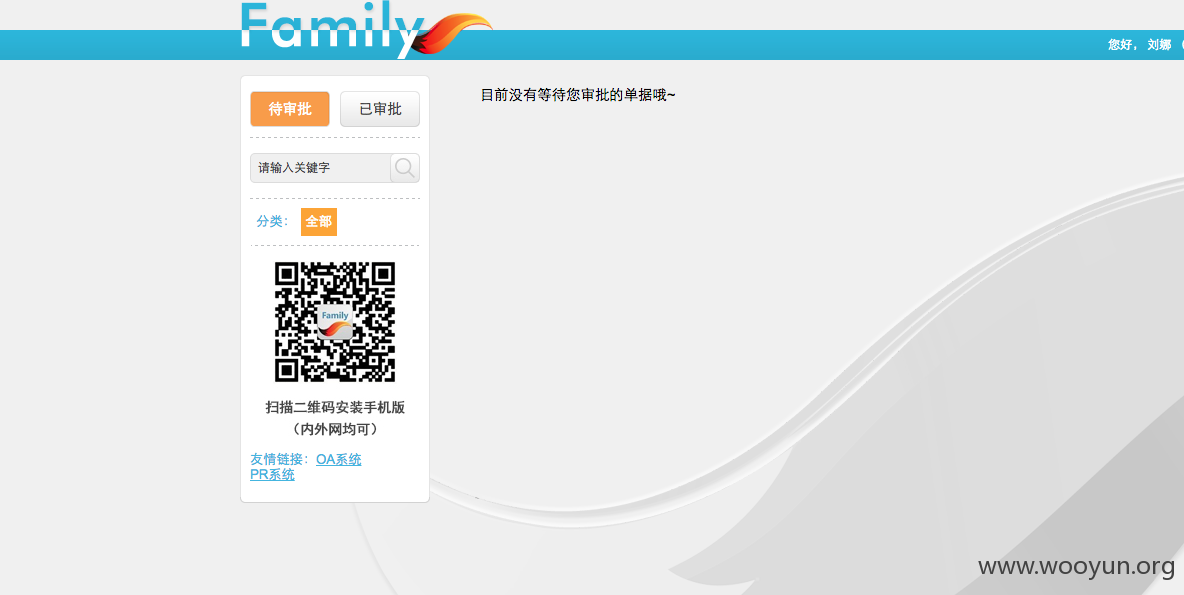
Task: Click the magnifier search icon
Action: 405,168
